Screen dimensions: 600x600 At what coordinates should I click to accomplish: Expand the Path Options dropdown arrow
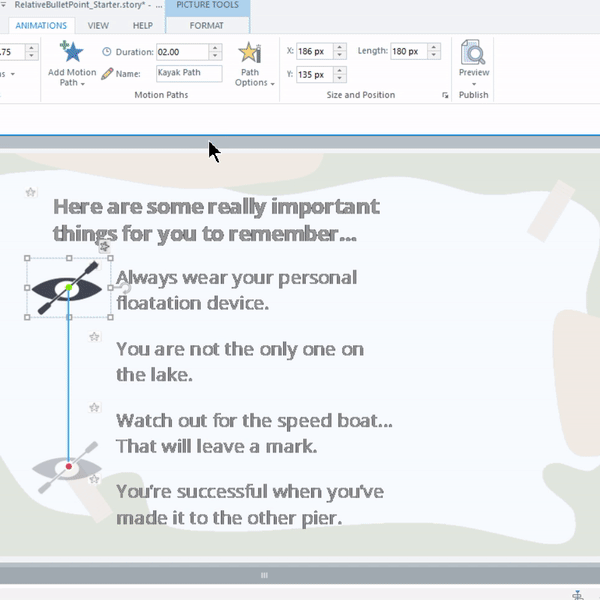tap(272, 84)
